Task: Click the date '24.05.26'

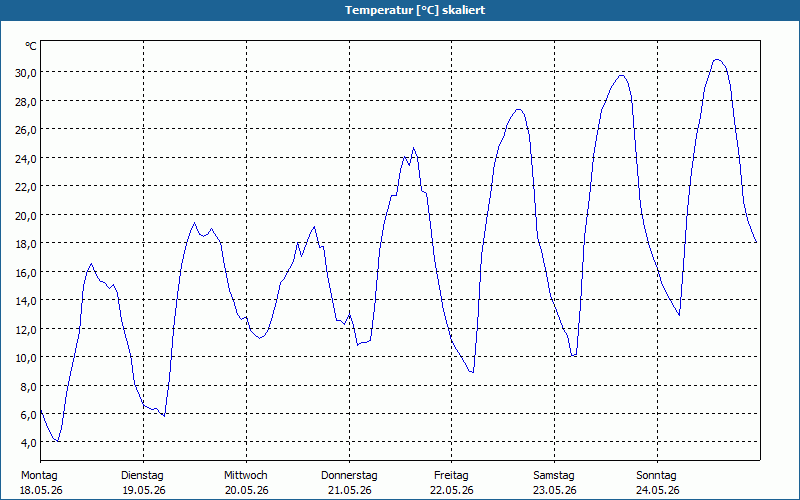Action: point(658,490)
